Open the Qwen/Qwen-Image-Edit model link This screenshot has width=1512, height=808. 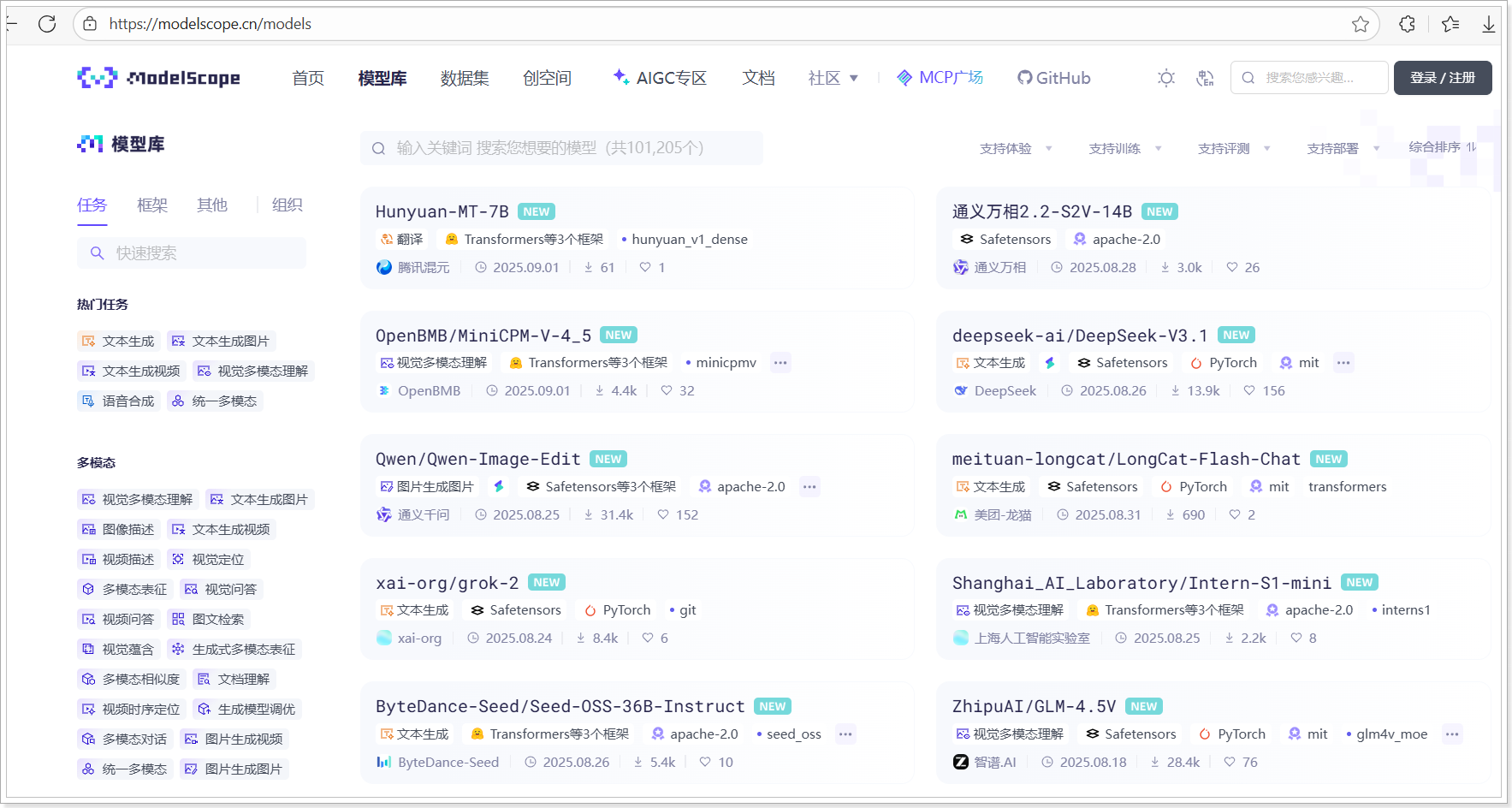[478, 460]
